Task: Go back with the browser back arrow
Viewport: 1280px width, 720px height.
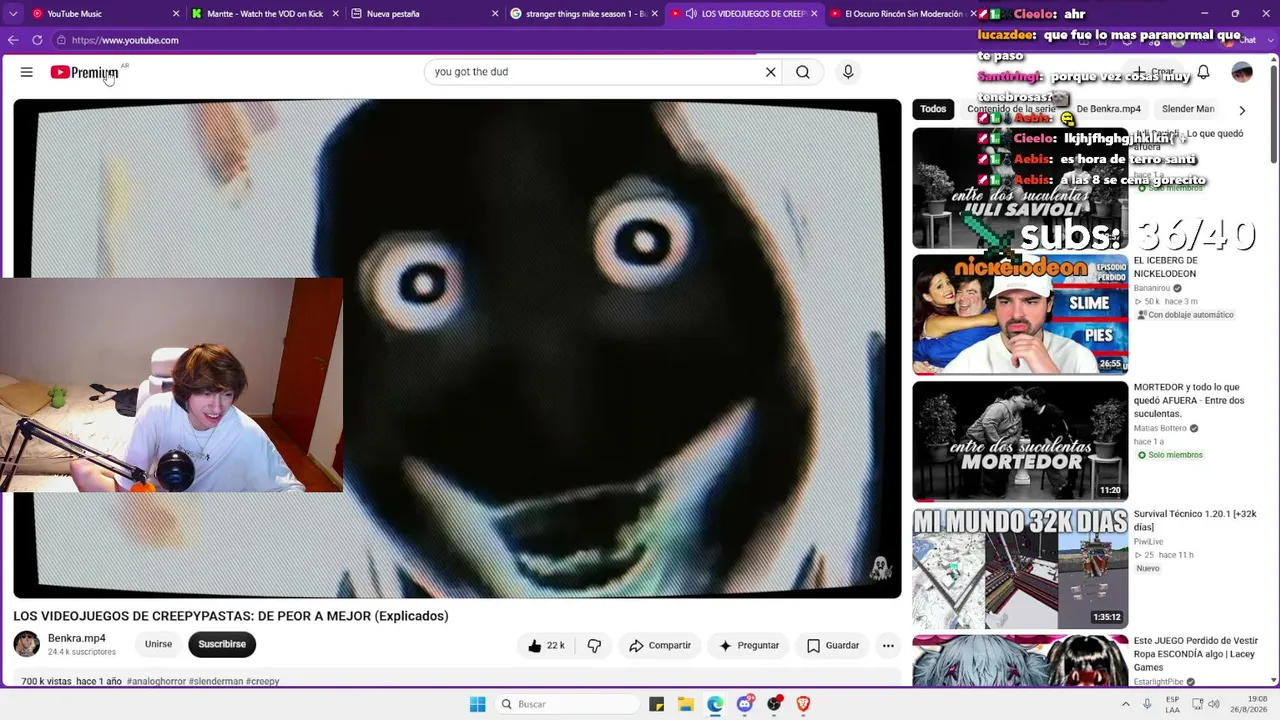Action: [13, 40]
